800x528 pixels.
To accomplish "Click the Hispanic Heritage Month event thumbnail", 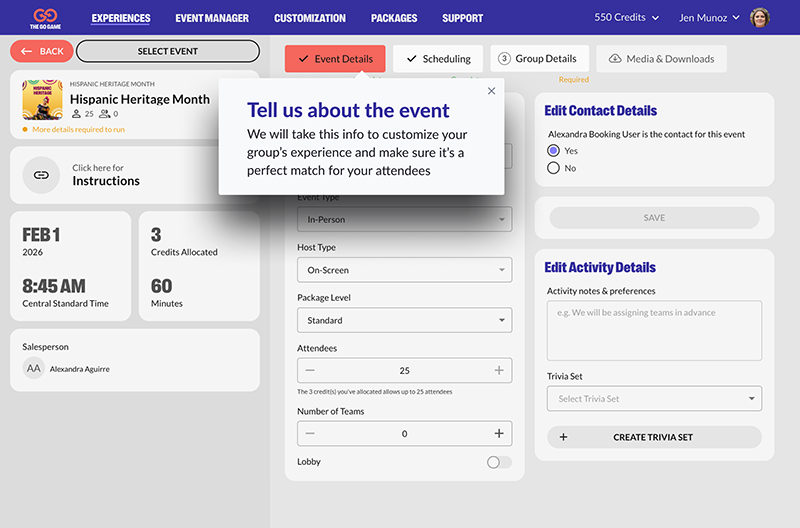I will pyautogui.click(x=42, y=100).
